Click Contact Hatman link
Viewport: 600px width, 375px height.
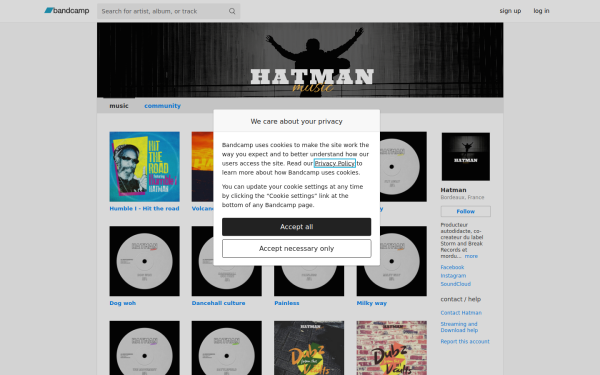[x=461, y=313]
